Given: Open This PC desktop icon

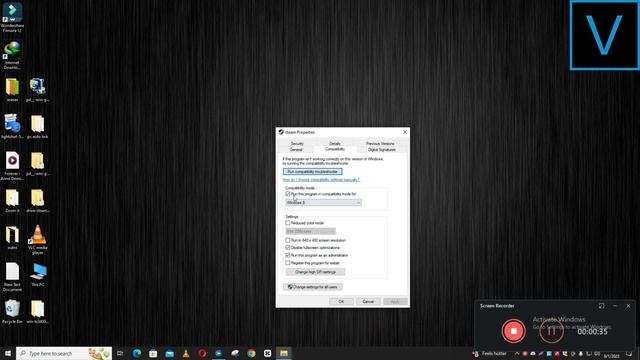Looking at the screenshot, I should point(38,274).
